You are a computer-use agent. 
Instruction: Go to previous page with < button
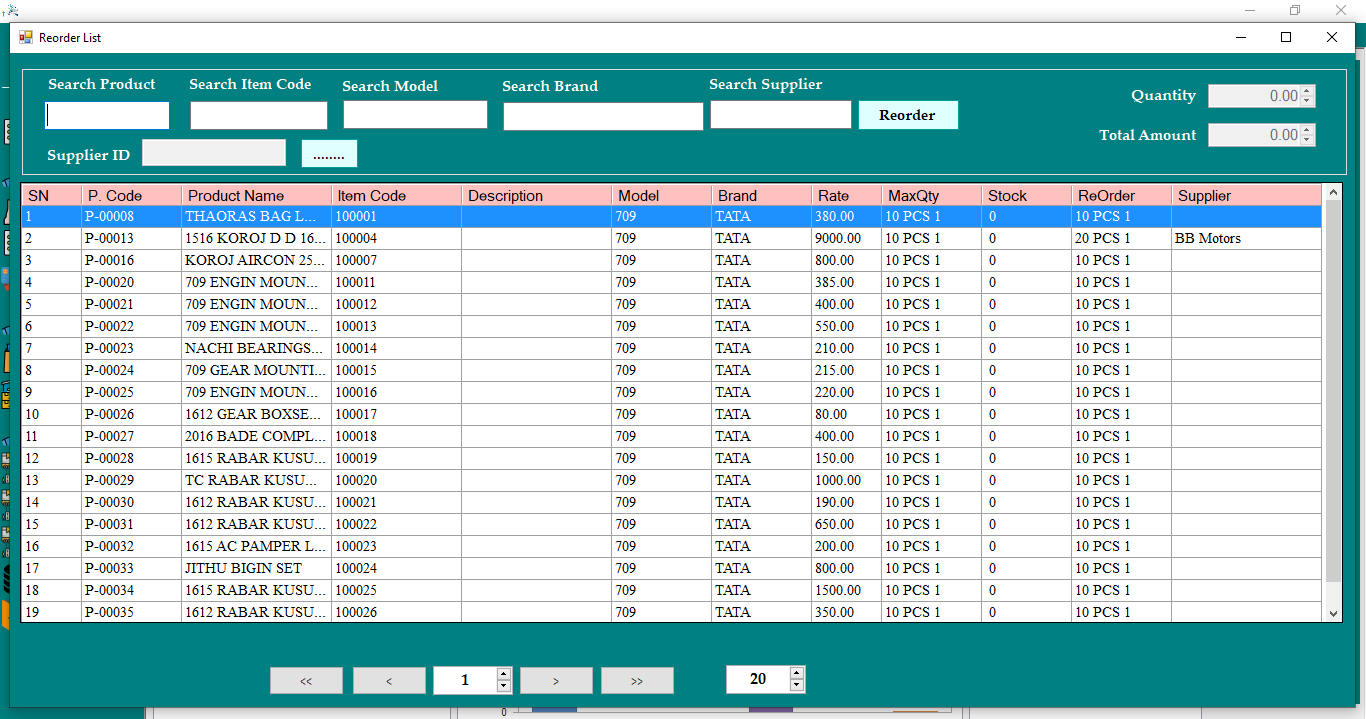(389, 681)
